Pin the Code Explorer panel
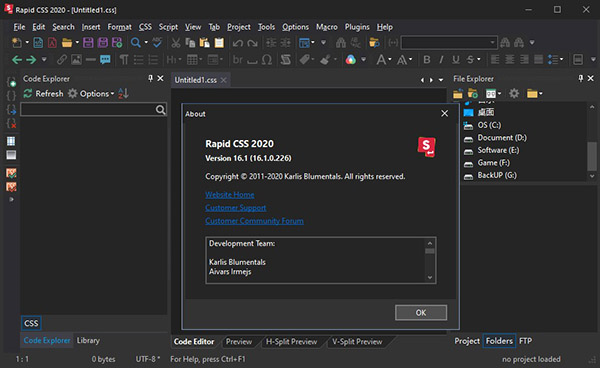This screenshot has height=368, width=600. [x=150, y=78]
